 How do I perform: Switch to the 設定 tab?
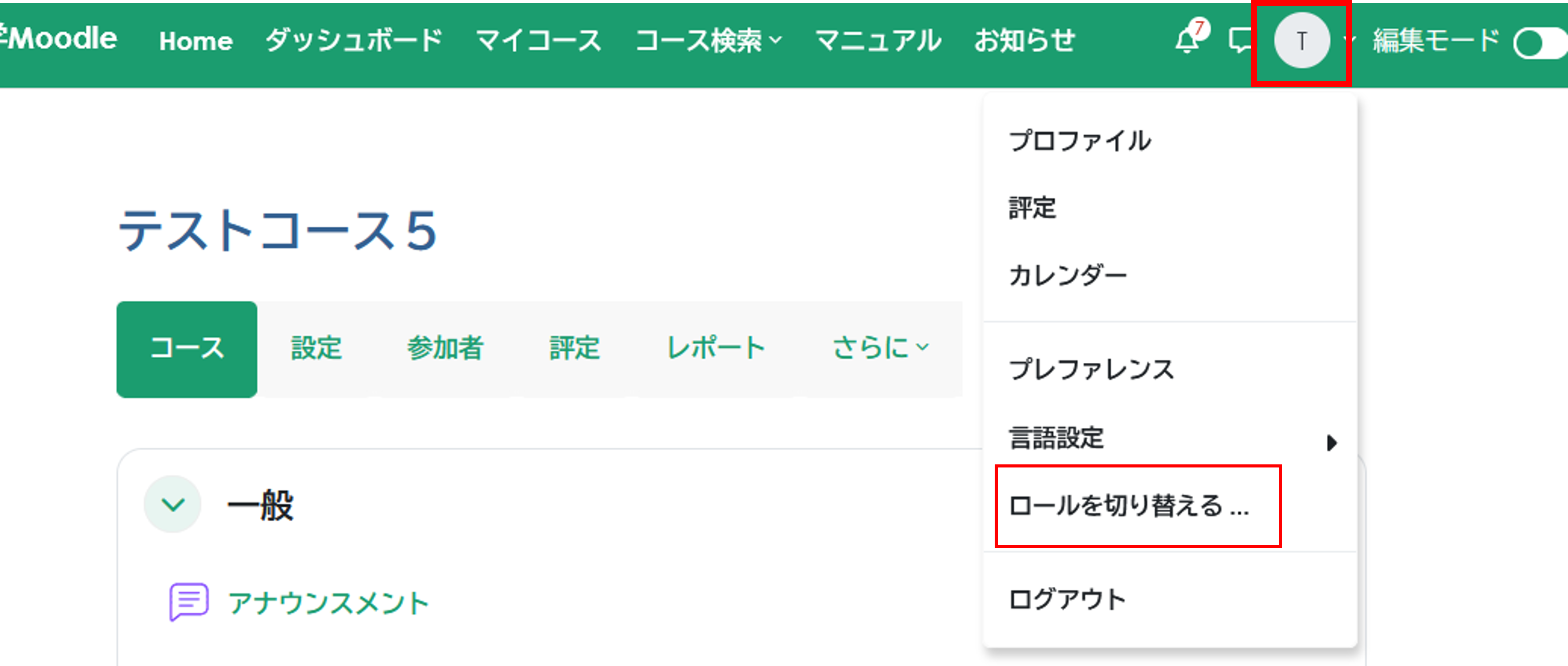point(317,348)
